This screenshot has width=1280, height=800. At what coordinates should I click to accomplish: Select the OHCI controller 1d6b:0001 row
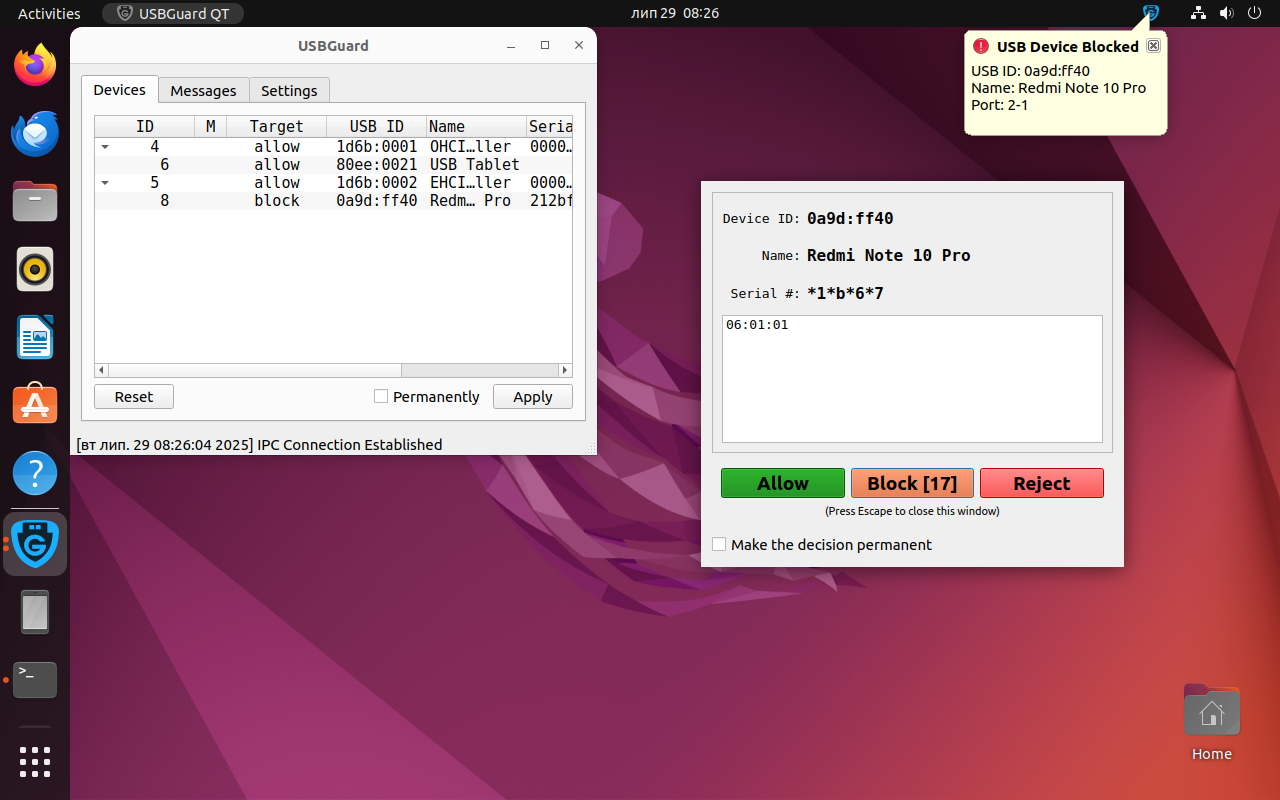click(333, 147)
